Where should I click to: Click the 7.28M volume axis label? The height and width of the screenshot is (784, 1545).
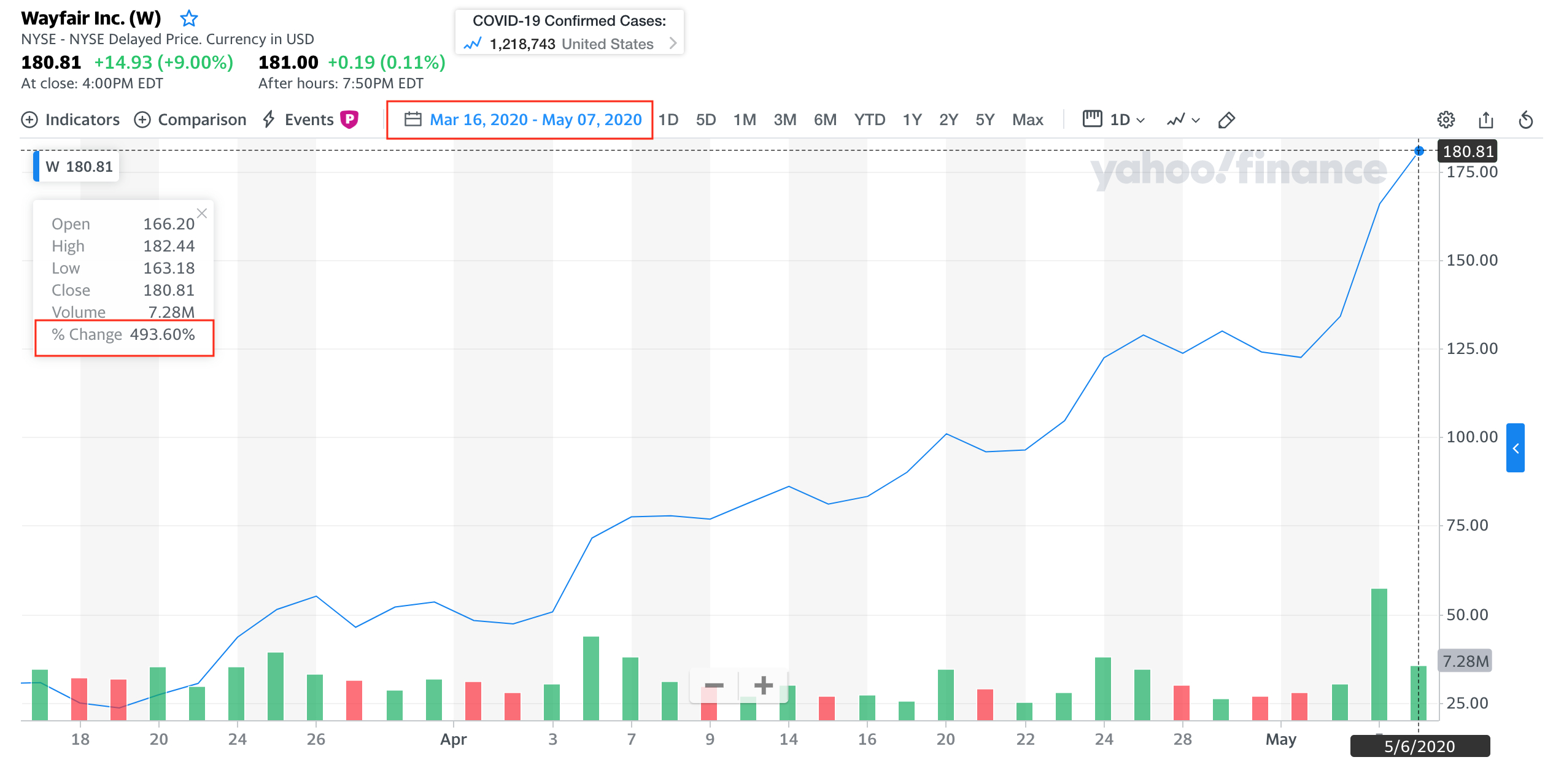(x=1465, y=661)
